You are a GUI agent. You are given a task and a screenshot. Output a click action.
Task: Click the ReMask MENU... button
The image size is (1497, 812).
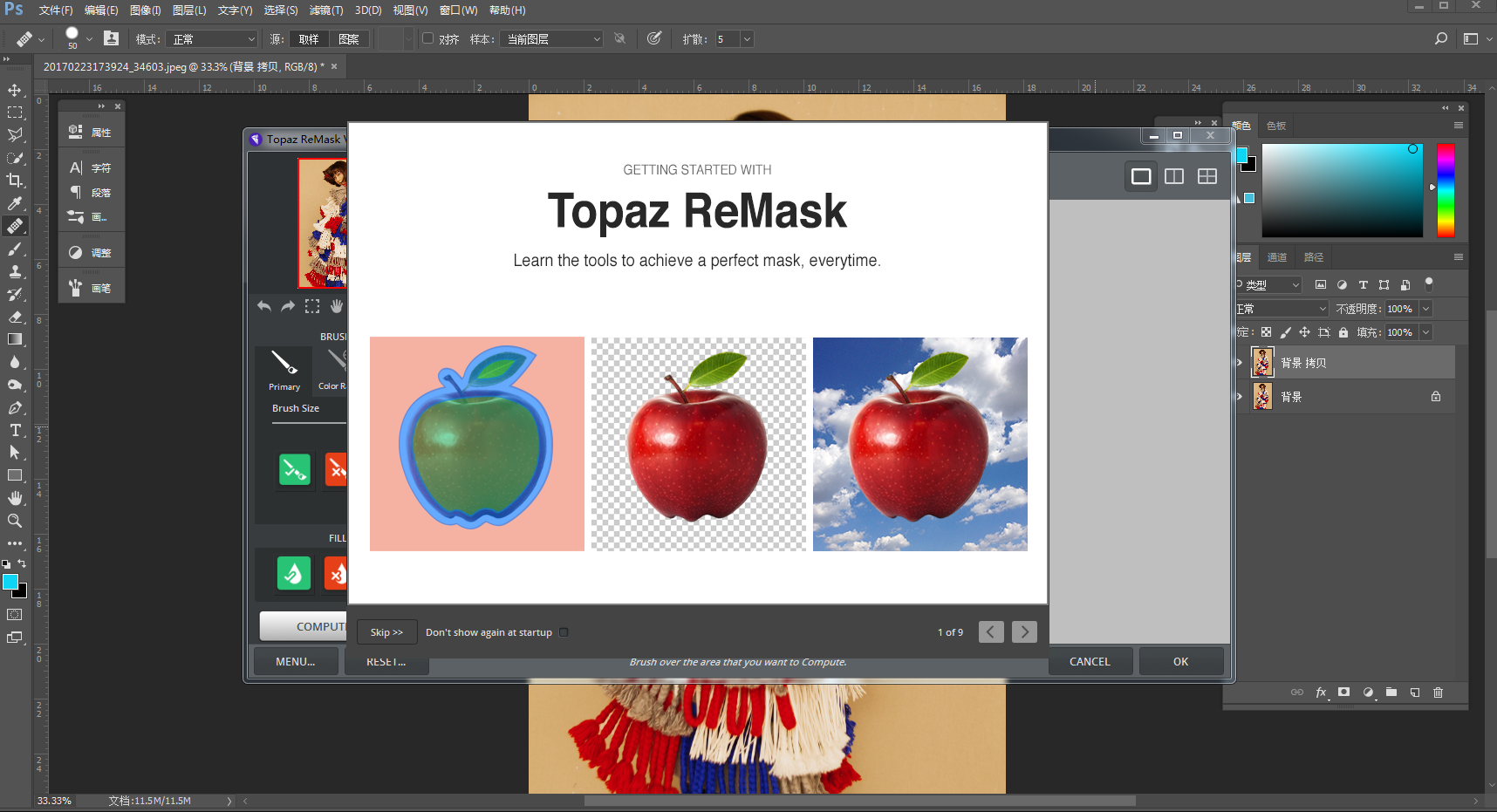click(x=295, y=662)
